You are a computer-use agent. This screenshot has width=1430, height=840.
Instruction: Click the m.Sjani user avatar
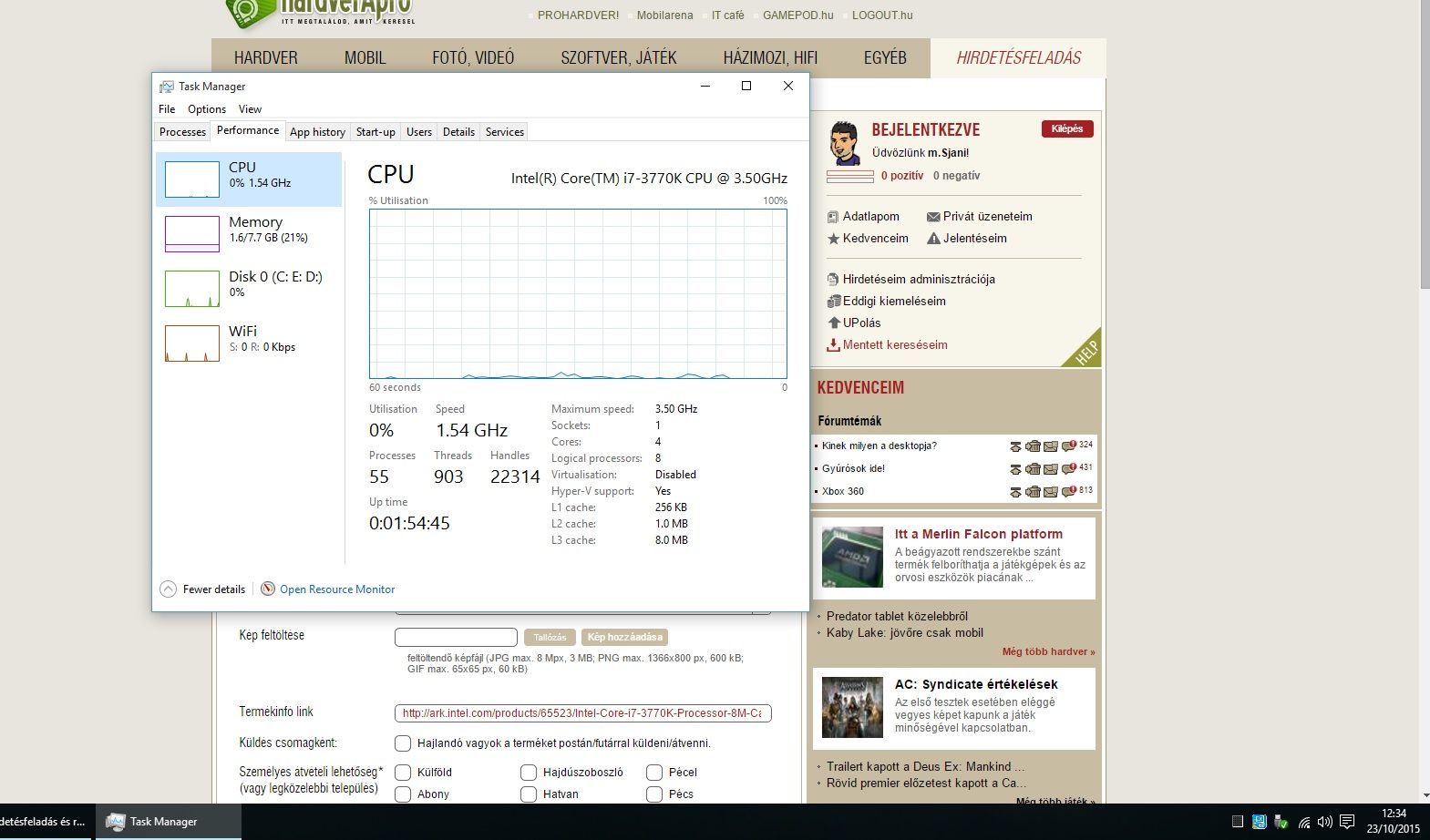(845, 143)
